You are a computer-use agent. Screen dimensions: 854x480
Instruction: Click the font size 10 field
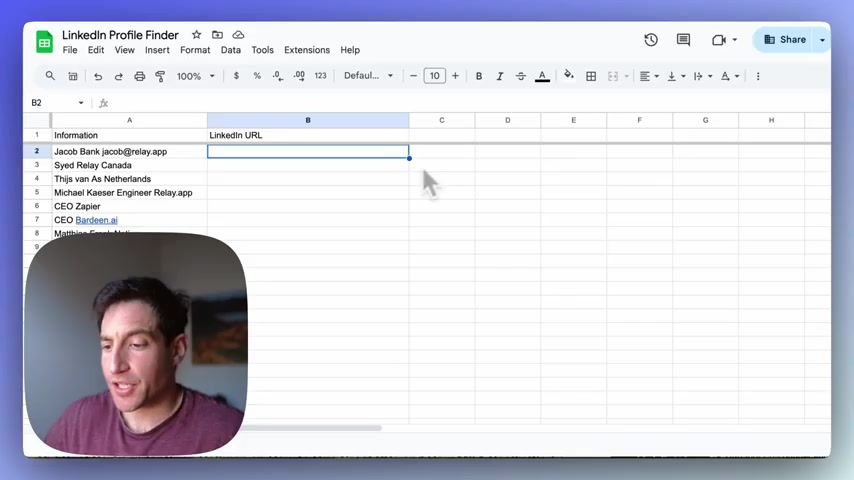(x=434, y=76)
